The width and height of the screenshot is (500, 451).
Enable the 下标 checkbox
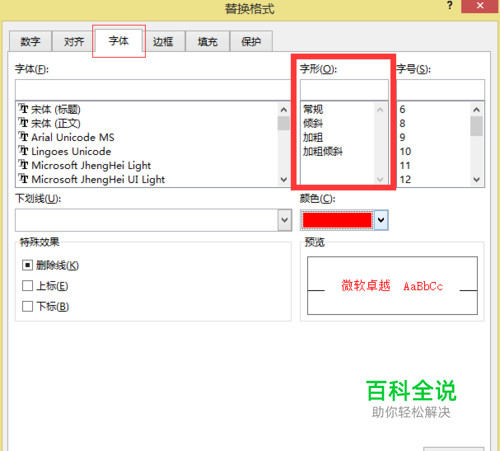coord(27,306)
